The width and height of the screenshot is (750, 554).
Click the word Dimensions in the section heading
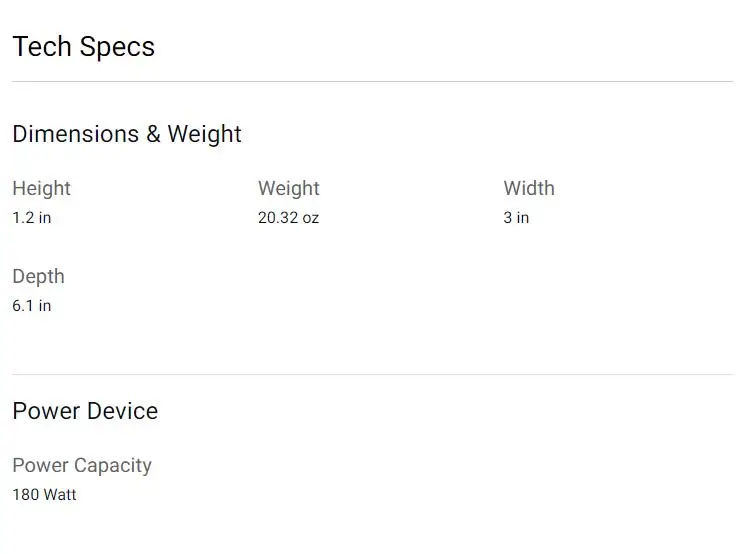click(75, 134)
